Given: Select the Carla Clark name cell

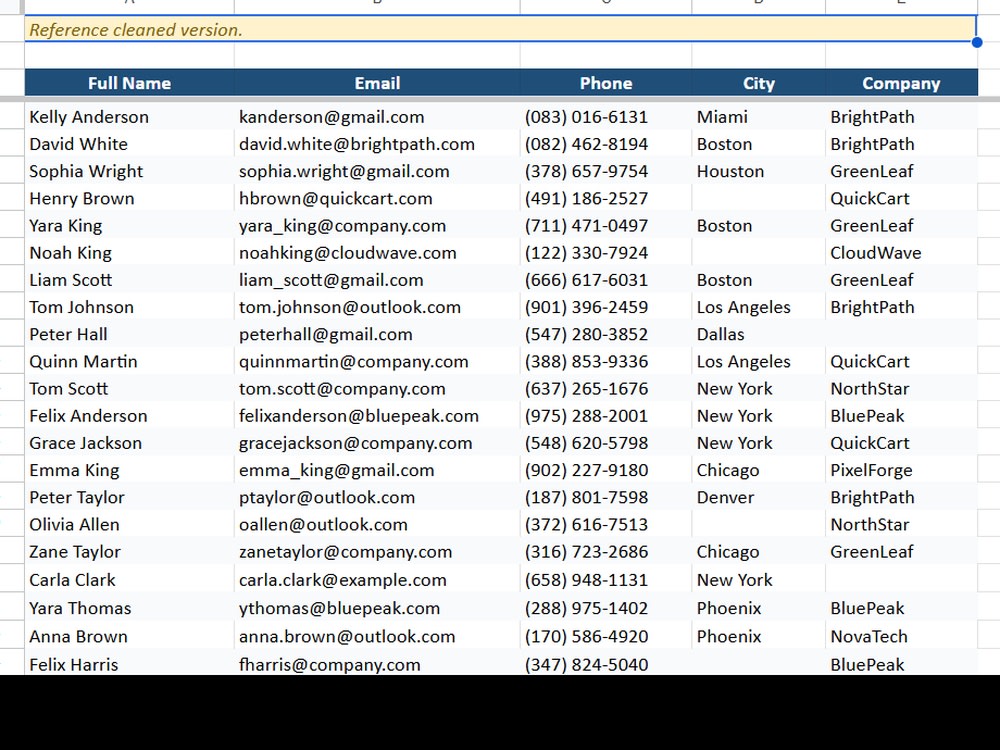Looking at the screenshot, I should (129, 580).
